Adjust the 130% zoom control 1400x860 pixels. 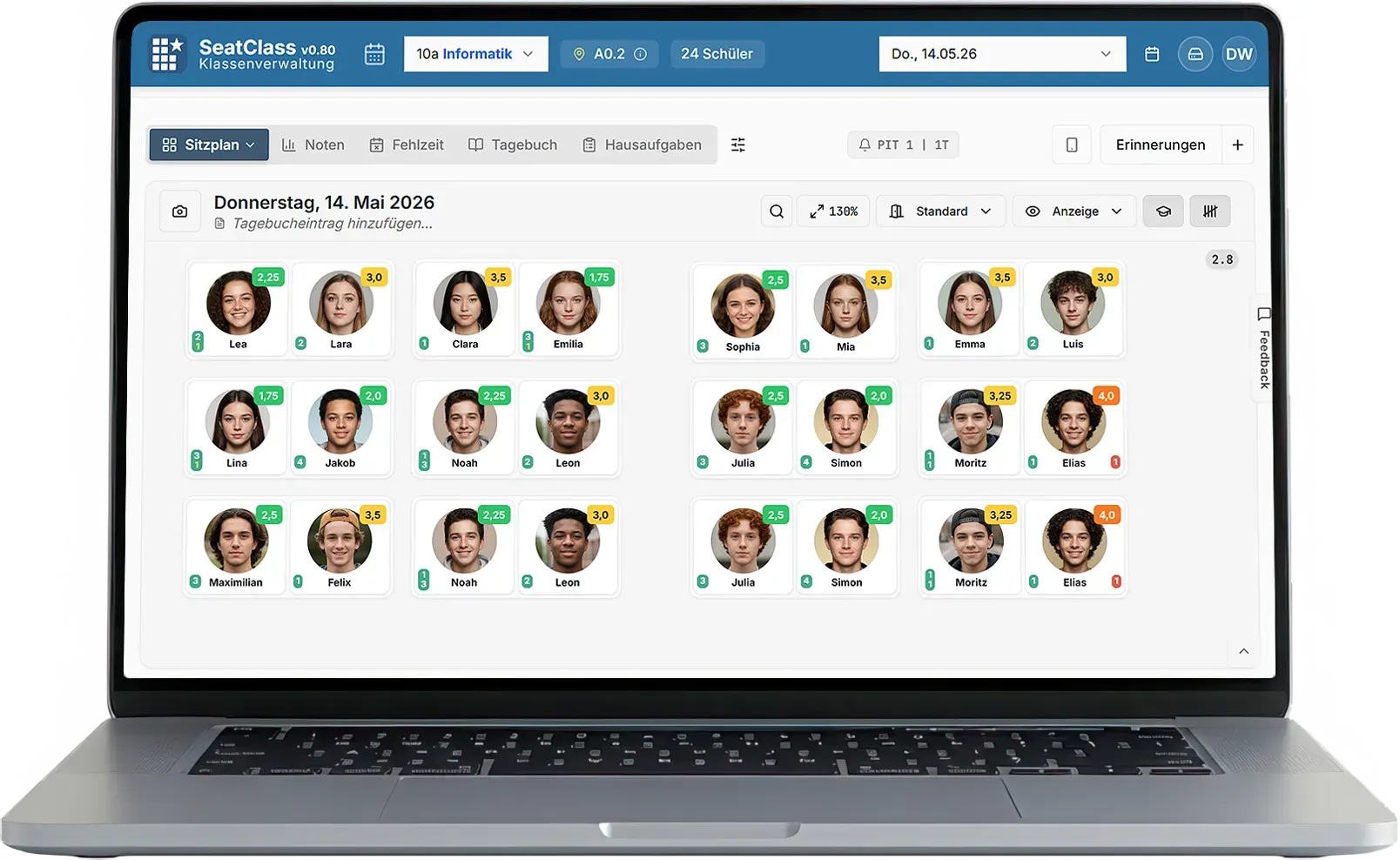pyautogui.click(x=833, y=212)
